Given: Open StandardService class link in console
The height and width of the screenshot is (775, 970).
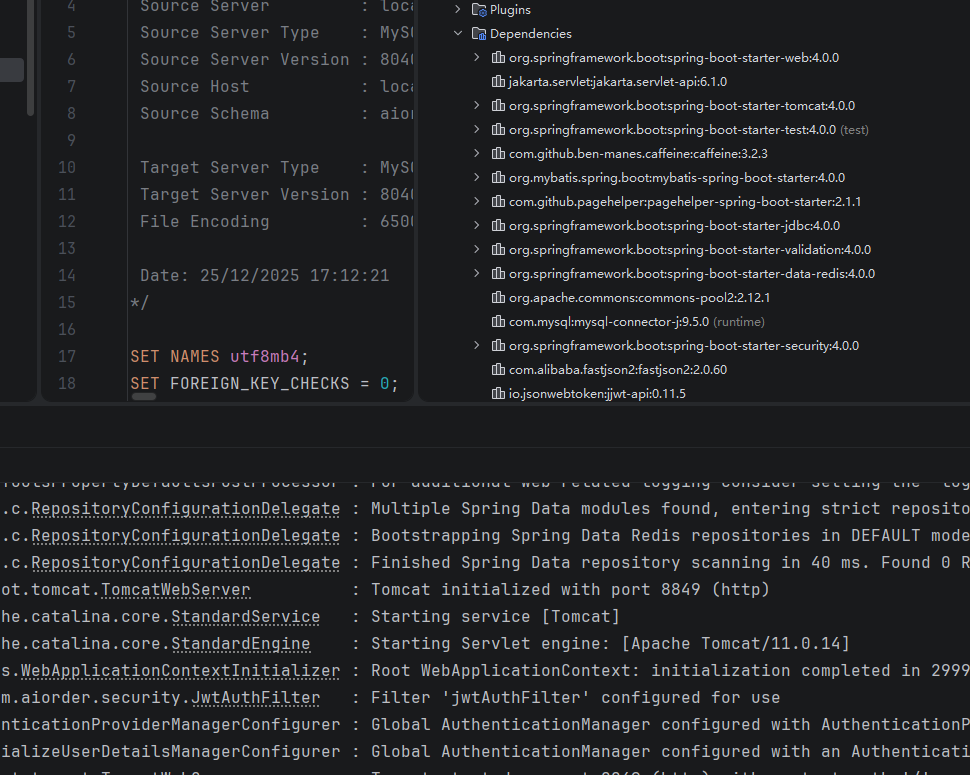Looking at the screenshot, I should tap(246, 617).
